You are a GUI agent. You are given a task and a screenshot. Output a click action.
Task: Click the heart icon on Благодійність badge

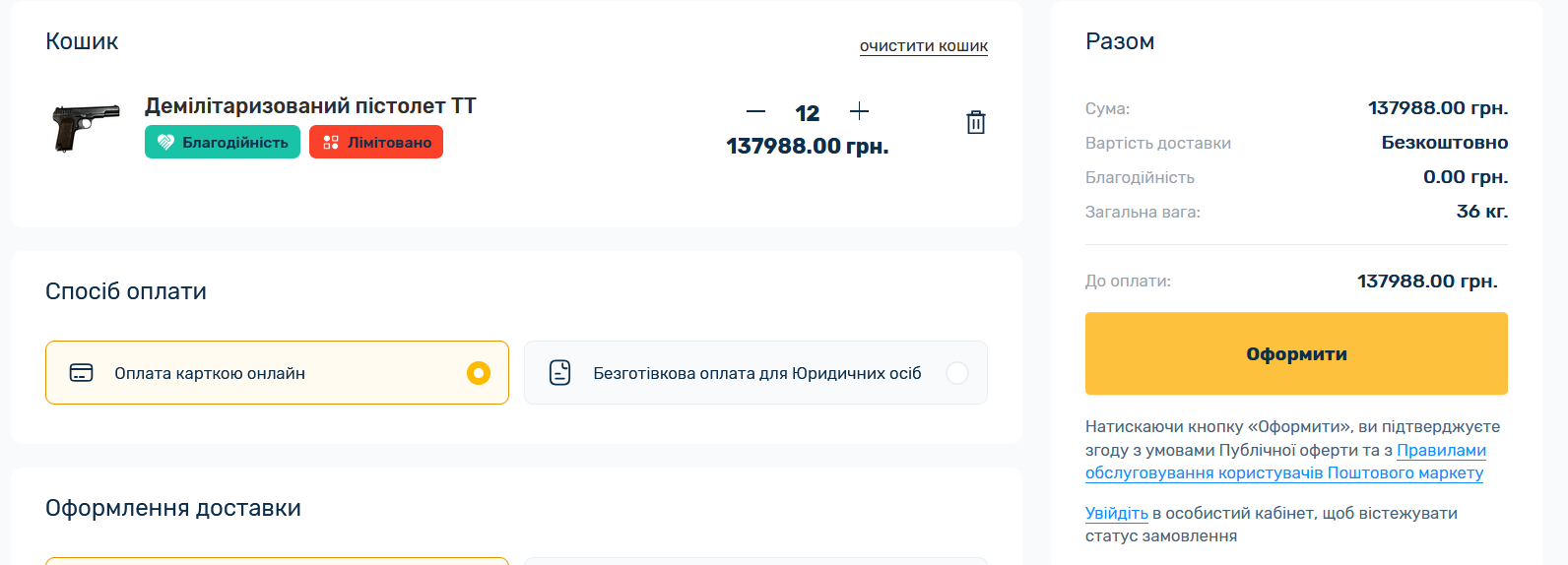coord(165,143)
